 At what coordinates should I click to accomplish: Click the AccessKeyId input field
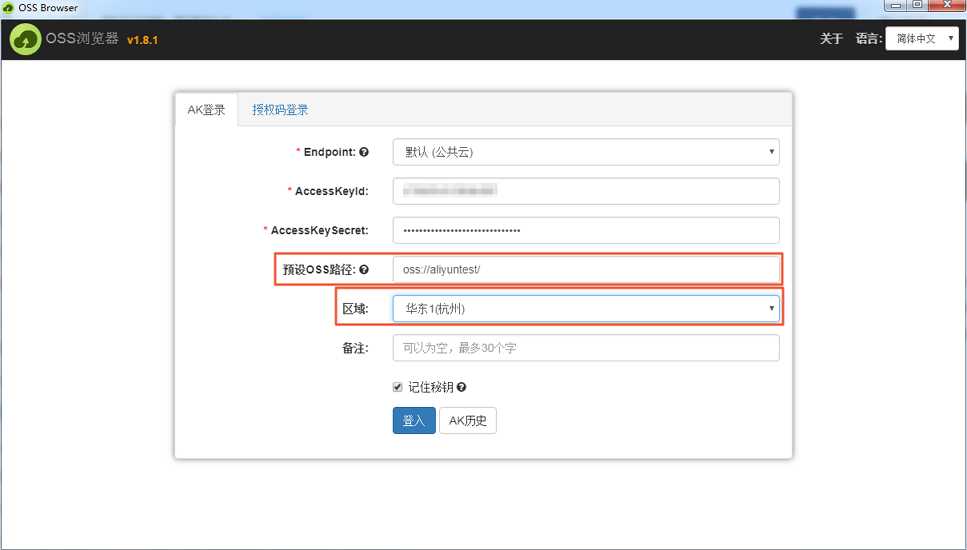[586, 191]
